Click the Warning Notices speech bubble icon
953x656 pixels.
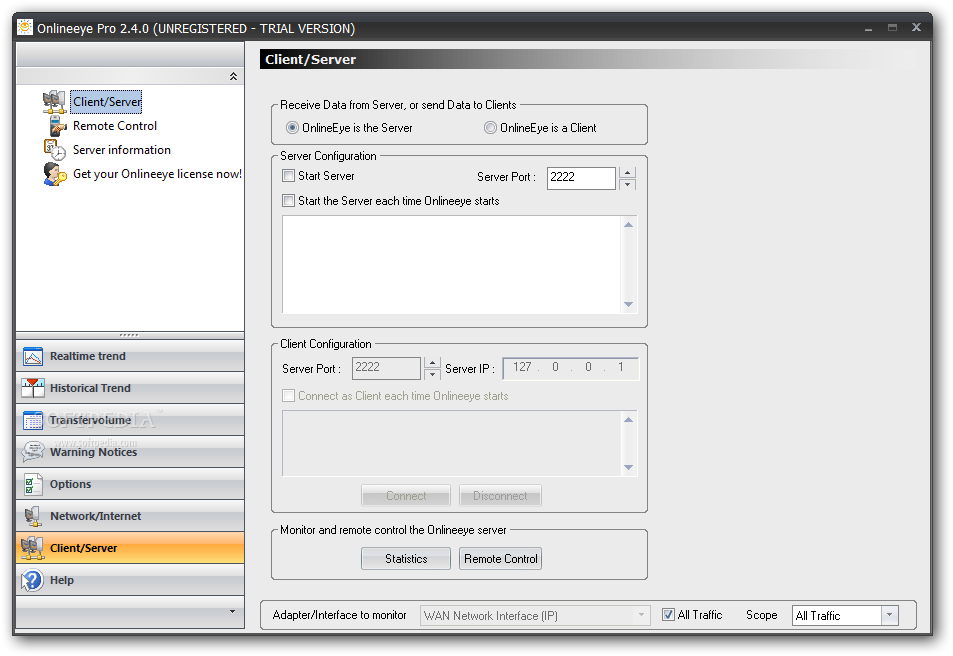pos(33,452)
